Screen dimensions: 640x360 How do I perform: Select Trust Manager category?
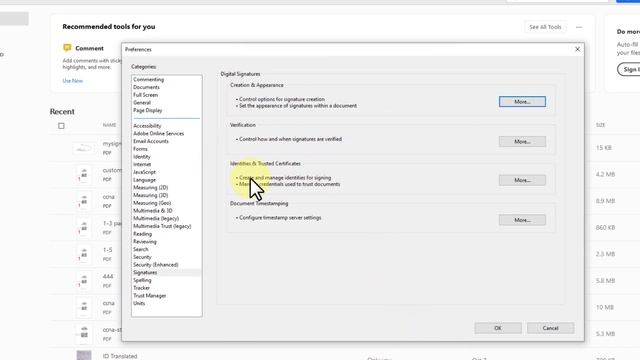click(x=149, y=296)
